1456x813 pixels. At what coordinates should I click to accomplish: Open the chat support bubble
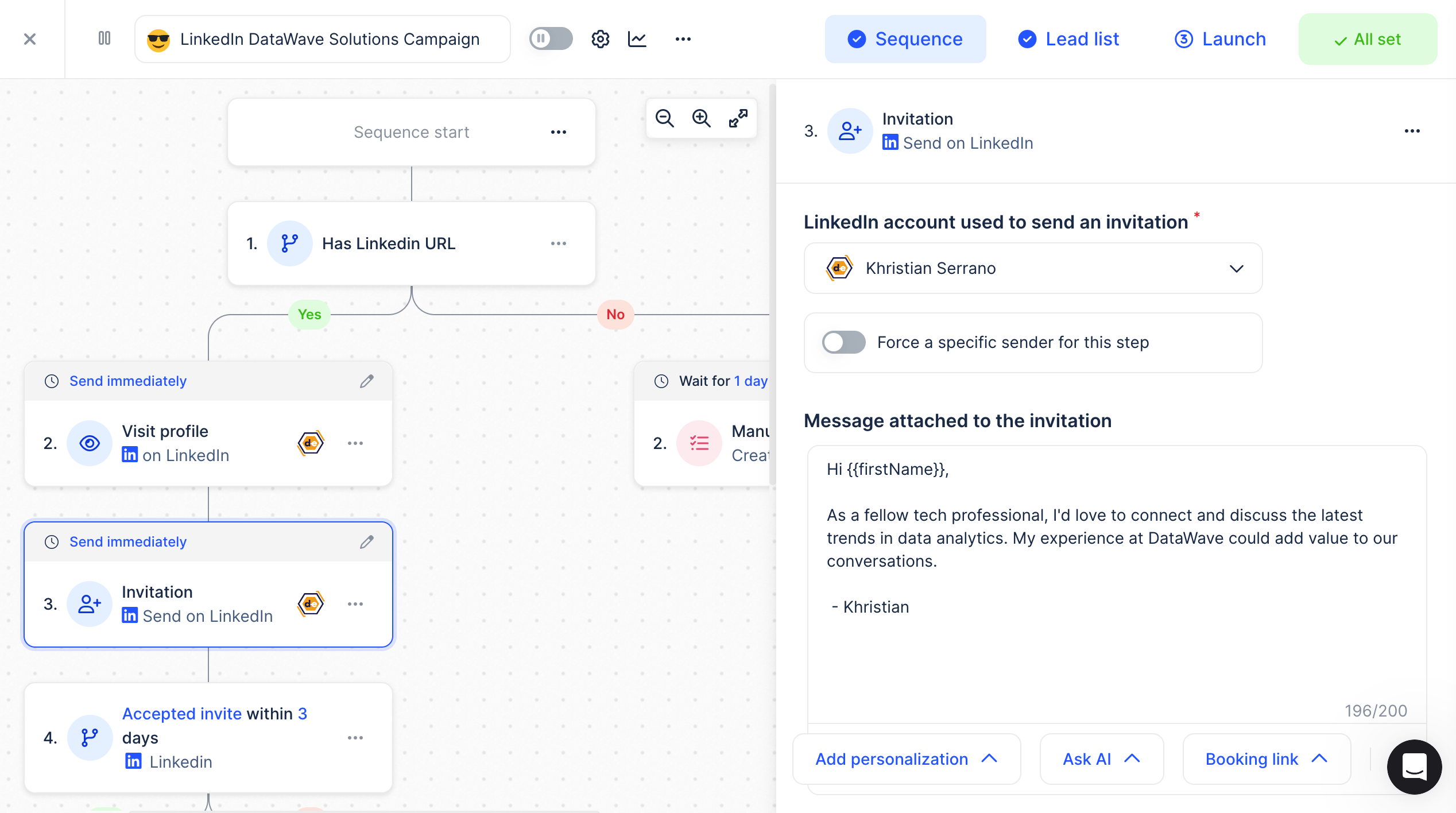click(1414, 766)
